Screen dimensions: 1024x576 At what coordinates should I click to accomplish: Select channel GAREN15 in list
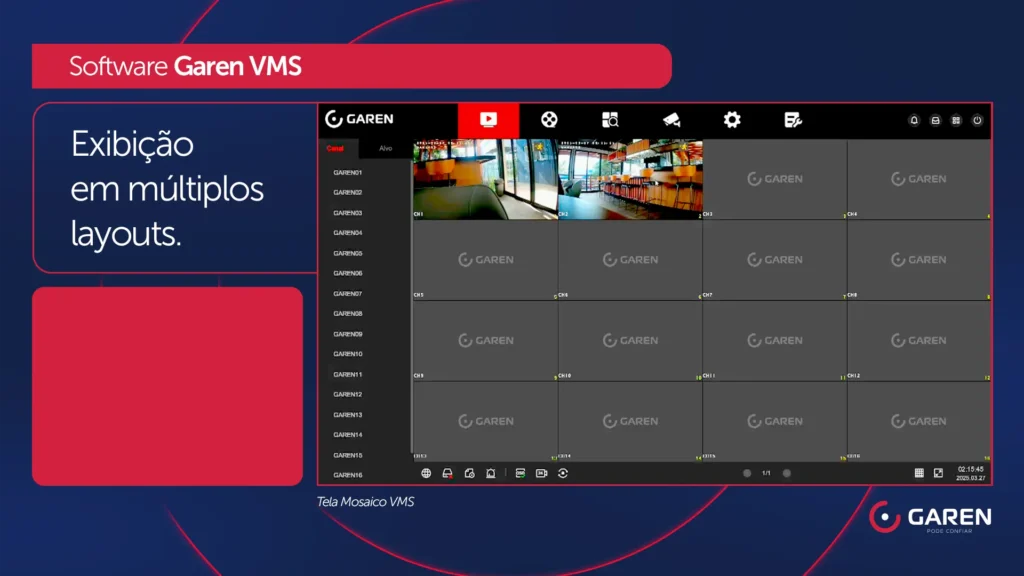tap(347, 455)
